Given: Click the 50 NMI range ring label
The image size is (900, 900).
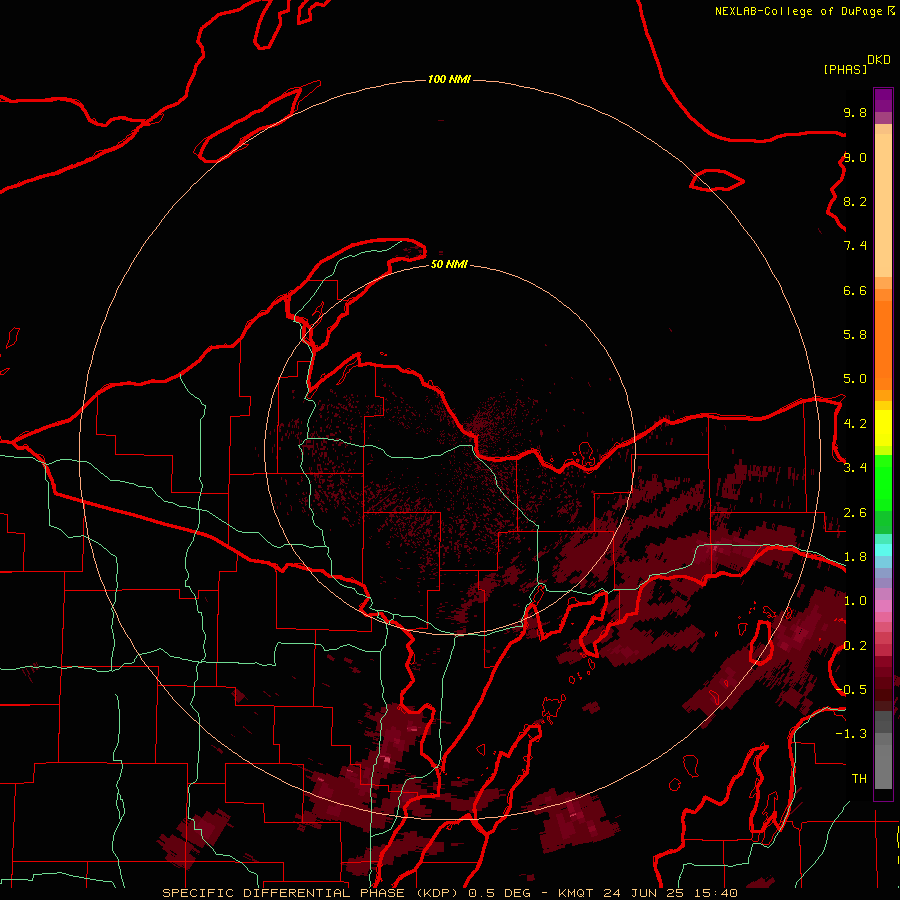Looking at the screenshot, I should point(449,264).
